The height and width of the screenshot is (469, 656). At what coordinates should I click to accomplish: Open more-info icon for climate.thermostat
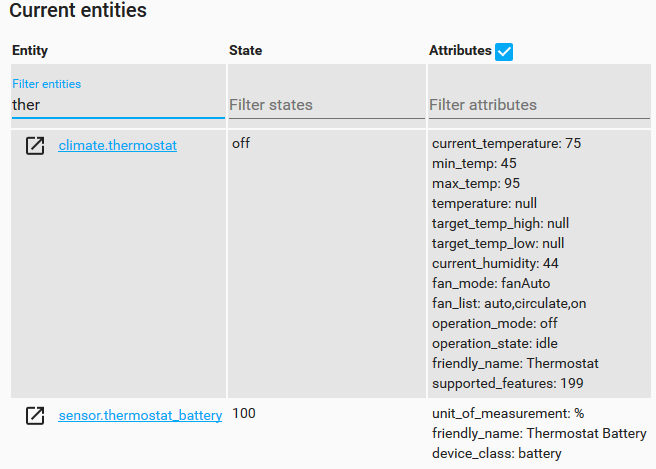35,146
